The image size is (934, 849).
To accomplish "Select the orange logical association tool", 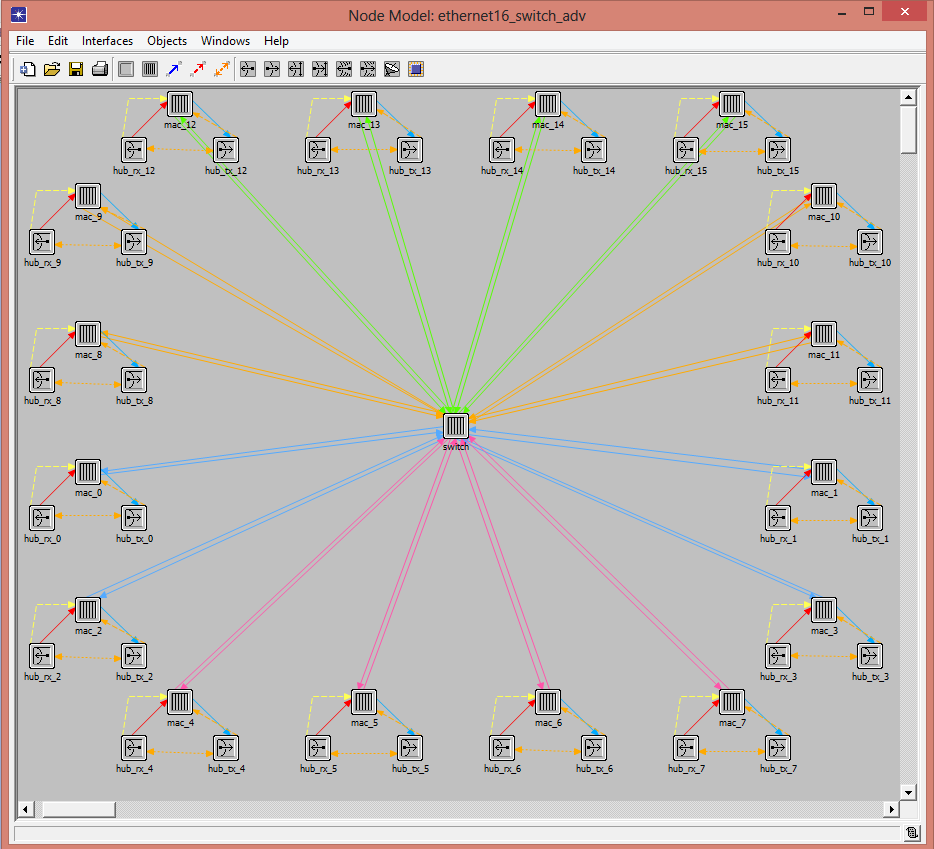I will (x=222, y=69).
